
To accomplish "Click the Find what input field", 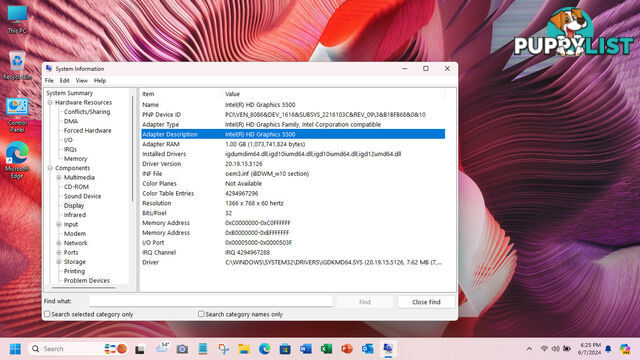I will pyautogui.click(x=211, y=301).
